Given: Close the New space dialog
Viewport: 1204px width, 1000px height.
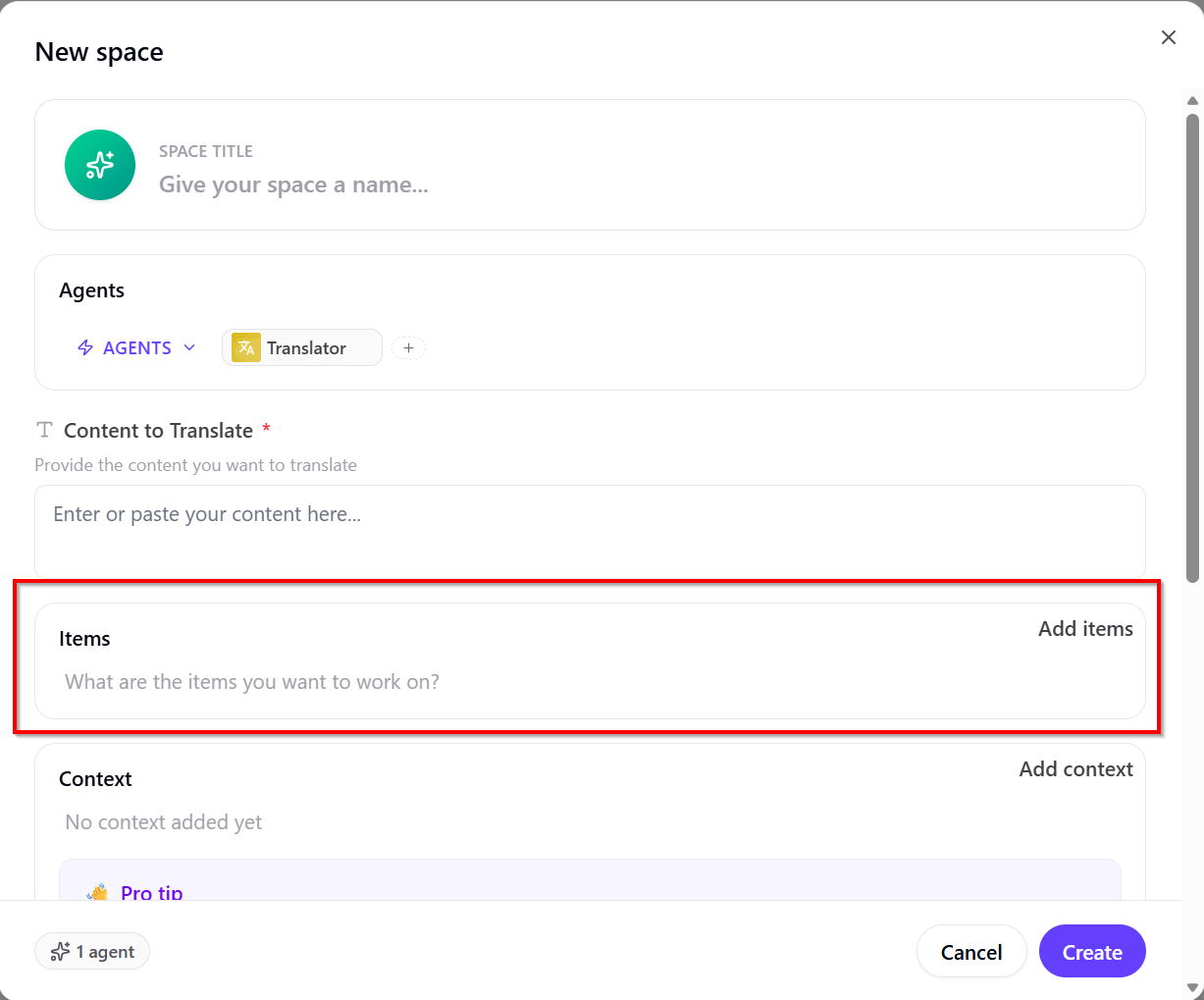Looking at the screenshot, I should [x=1168, y=37].
